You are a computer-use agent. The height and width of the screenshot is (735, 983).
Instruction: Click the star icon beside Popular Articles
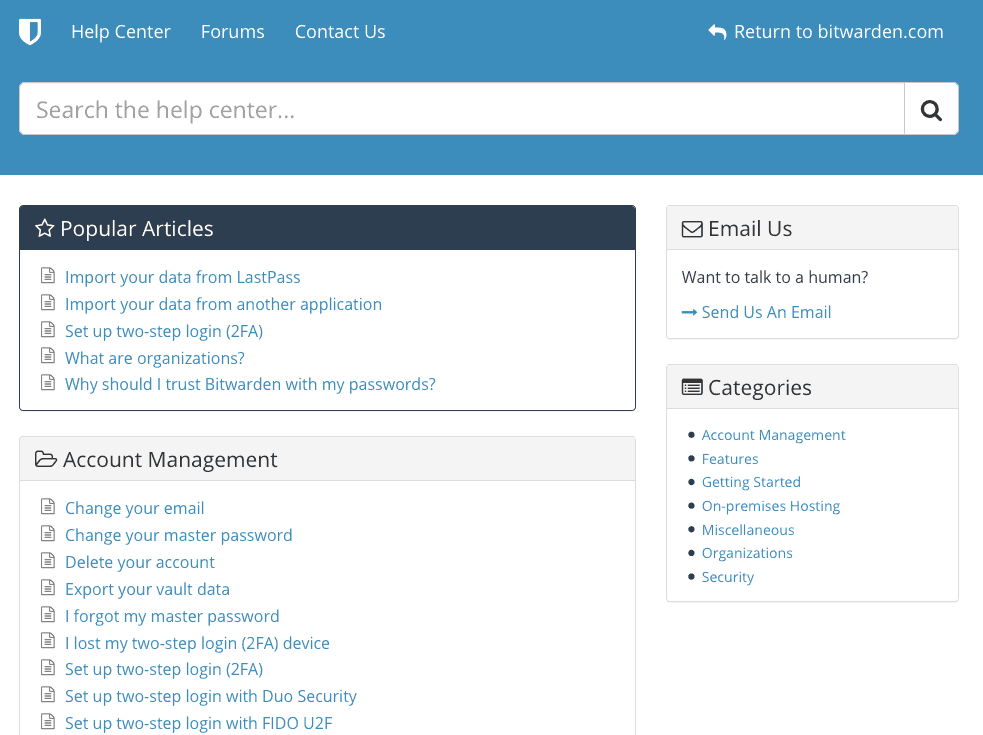44,228
